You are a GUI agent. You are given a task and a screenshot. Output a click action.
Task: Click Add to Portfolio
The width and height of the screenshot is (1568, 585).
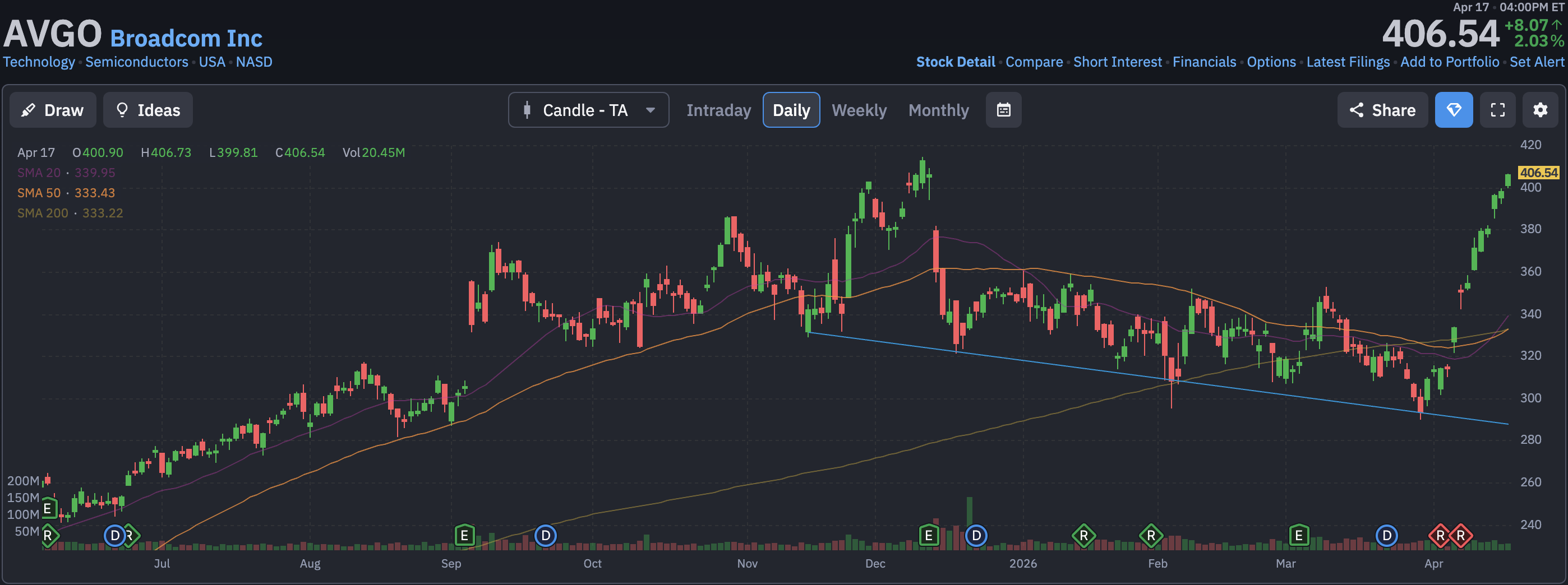[x=1450, y=62]
